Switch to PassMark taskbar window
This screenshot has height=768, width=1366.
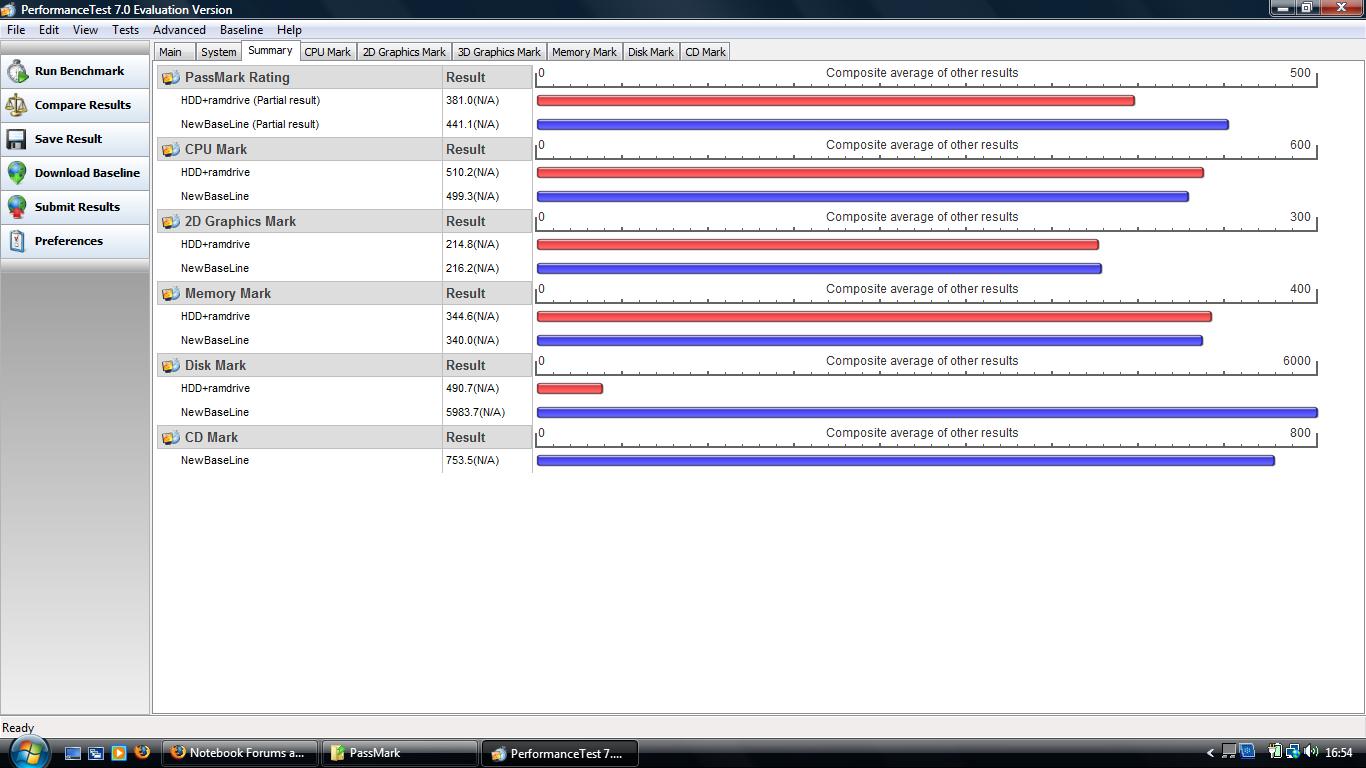pyautogui.click(x=400, y=753)
